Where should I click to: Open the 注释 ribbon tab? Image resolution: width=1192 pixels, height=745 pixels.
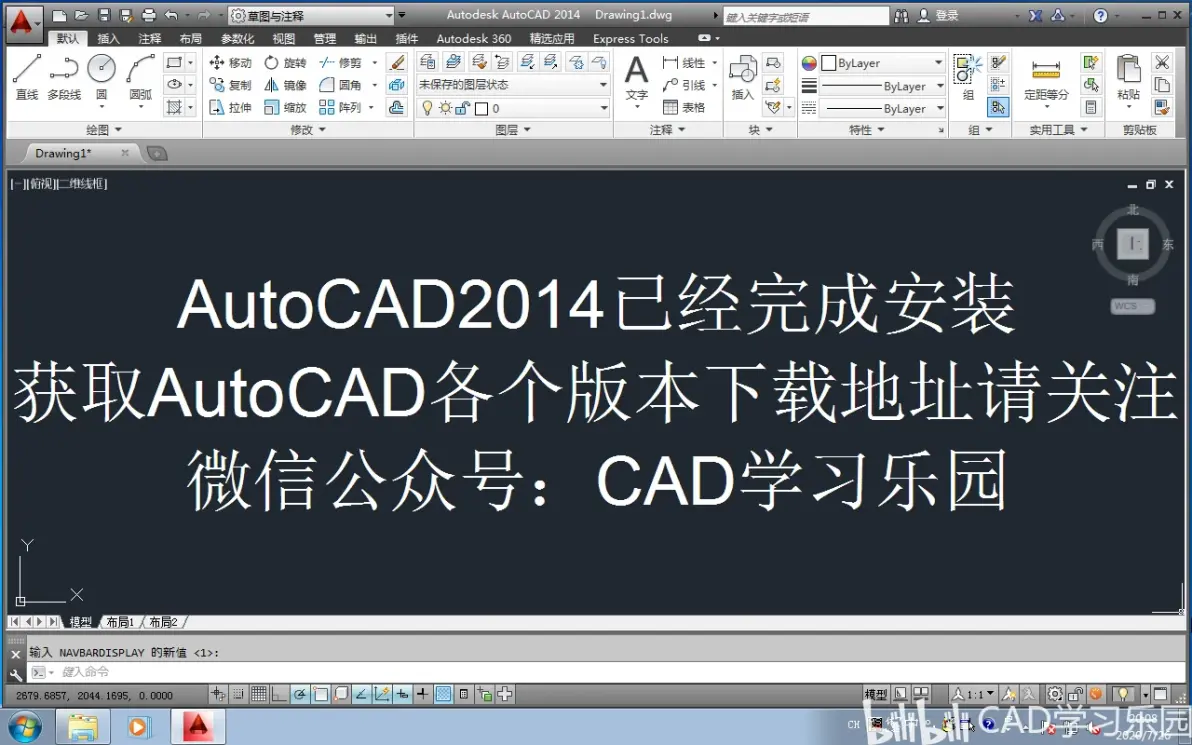(150, 39)
